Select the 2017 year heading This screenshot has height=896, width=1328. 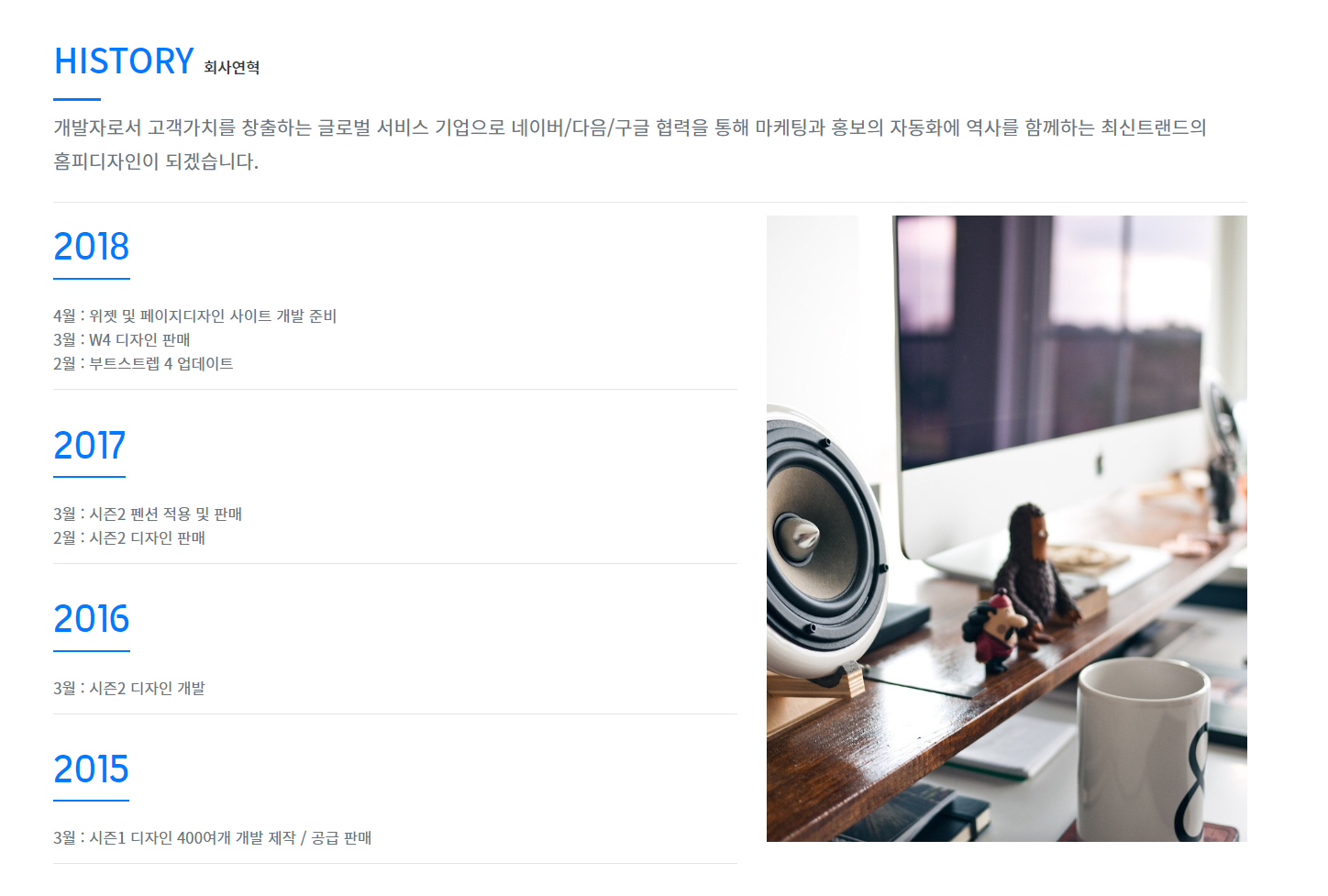click(89, 446)
